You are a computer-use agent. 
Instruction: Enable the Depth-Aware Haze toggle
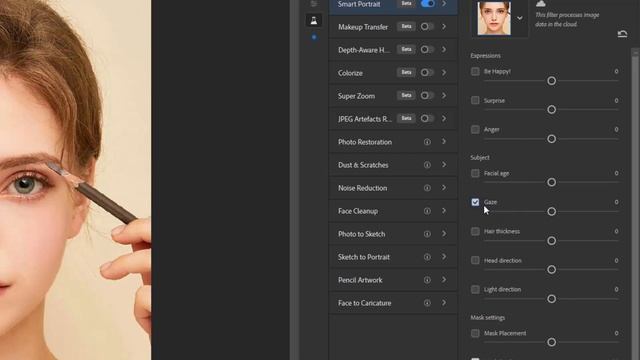tap(427, 49)
